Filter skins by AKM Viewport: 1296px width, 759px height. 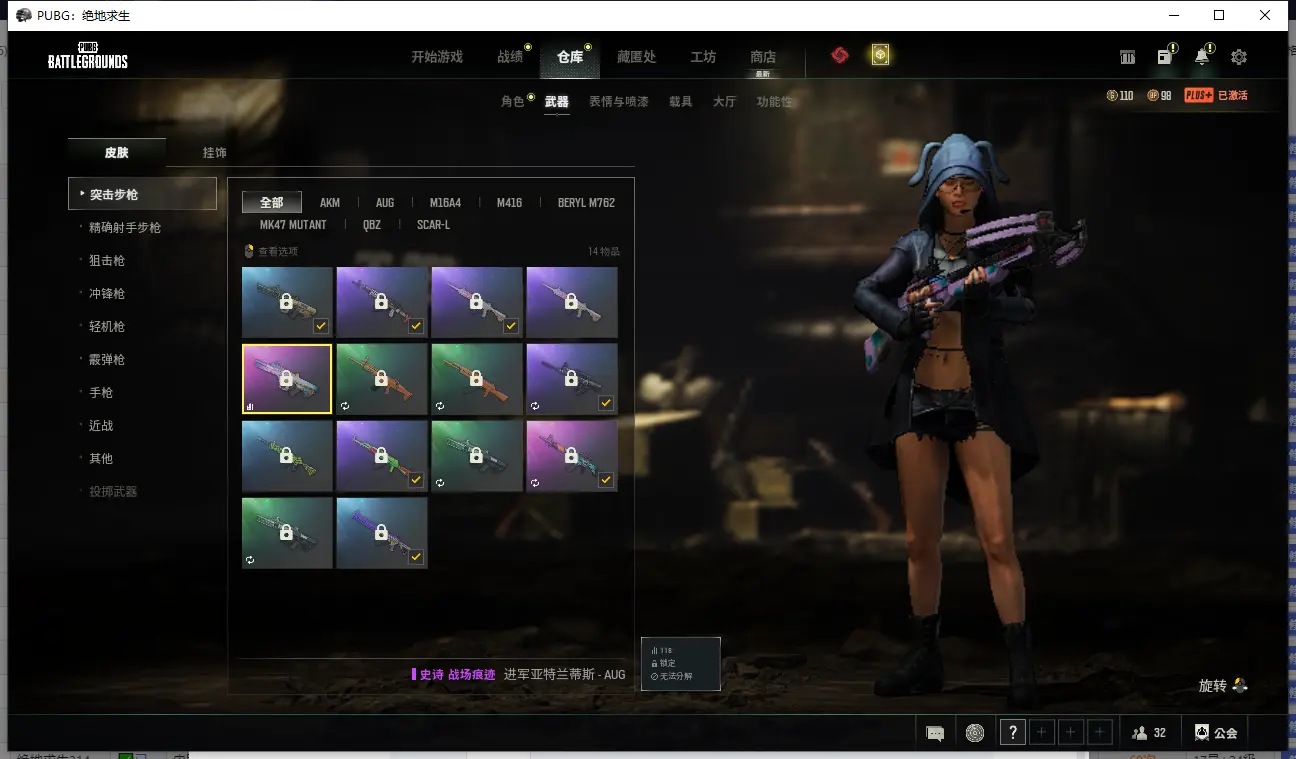[330, 203]
